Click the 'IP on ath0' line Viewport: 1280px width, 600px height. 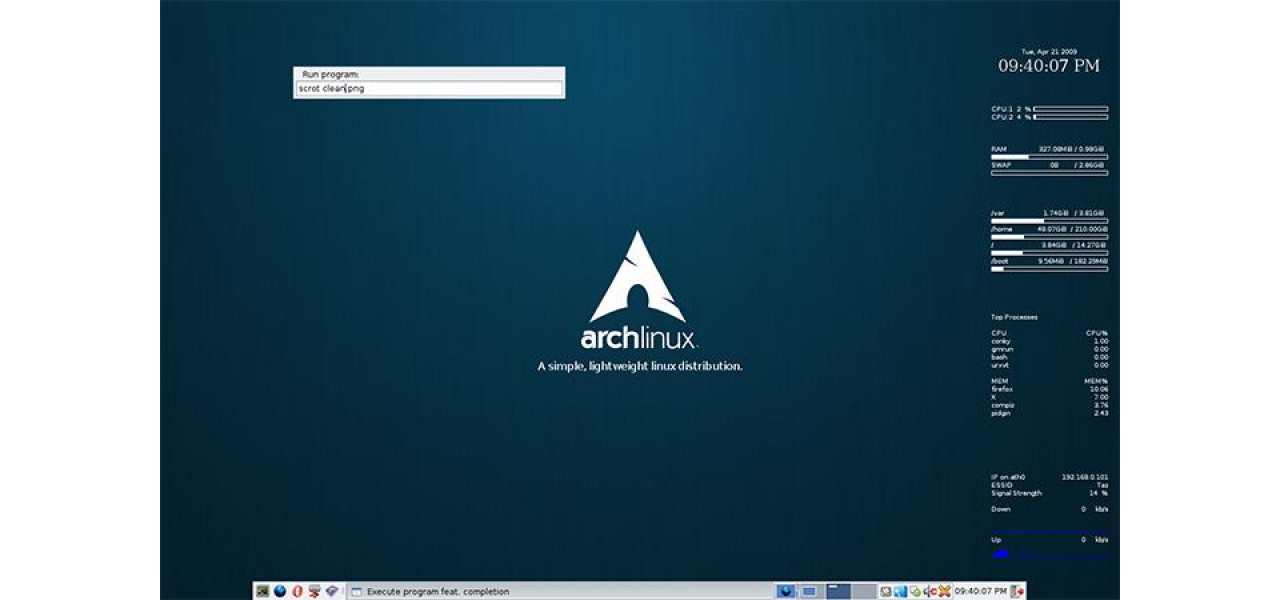(x=1049, y=477)
